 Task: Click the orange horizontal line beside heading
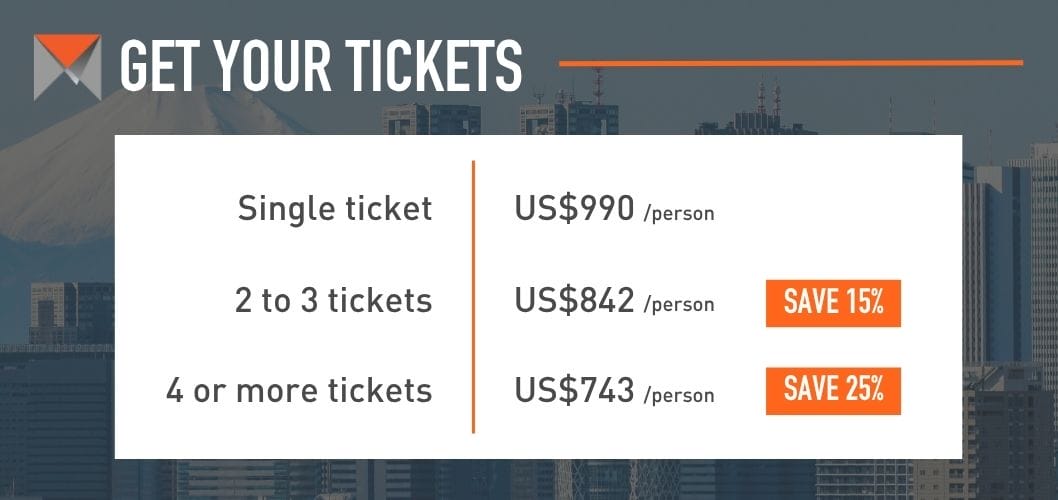pyautogui.click(x=790, y=63)
